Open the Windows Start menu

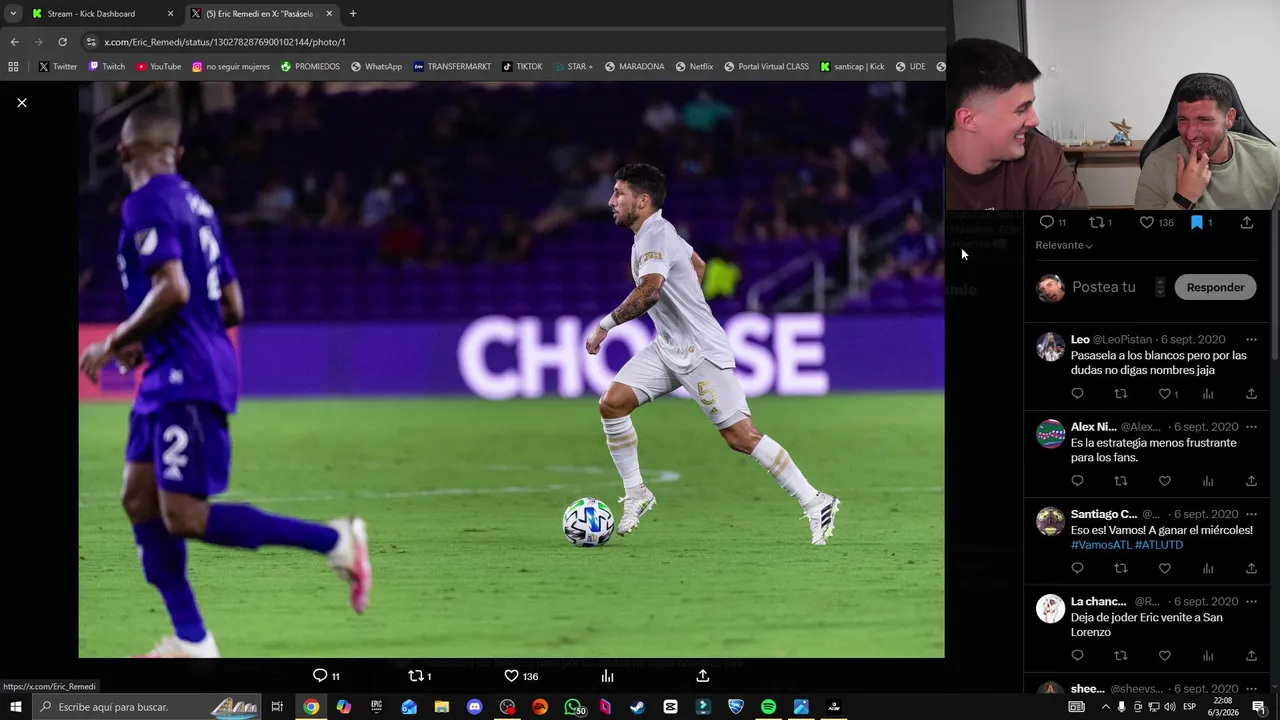(x=16, y=707)
